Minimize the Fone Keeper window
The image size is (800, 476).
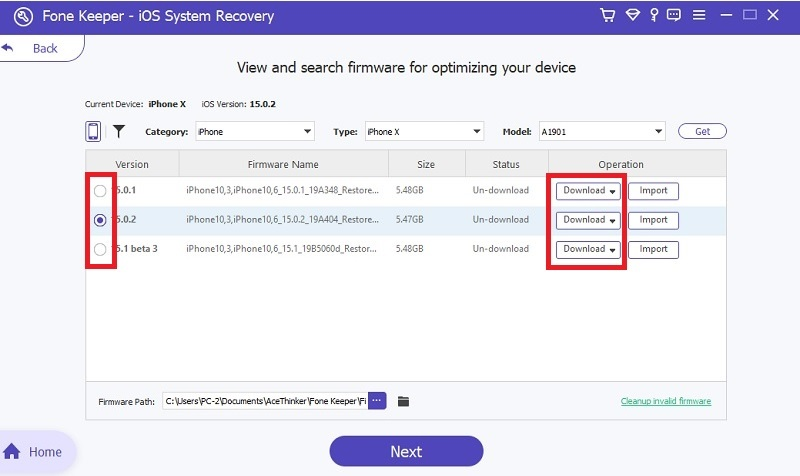[x=726, y=15]
